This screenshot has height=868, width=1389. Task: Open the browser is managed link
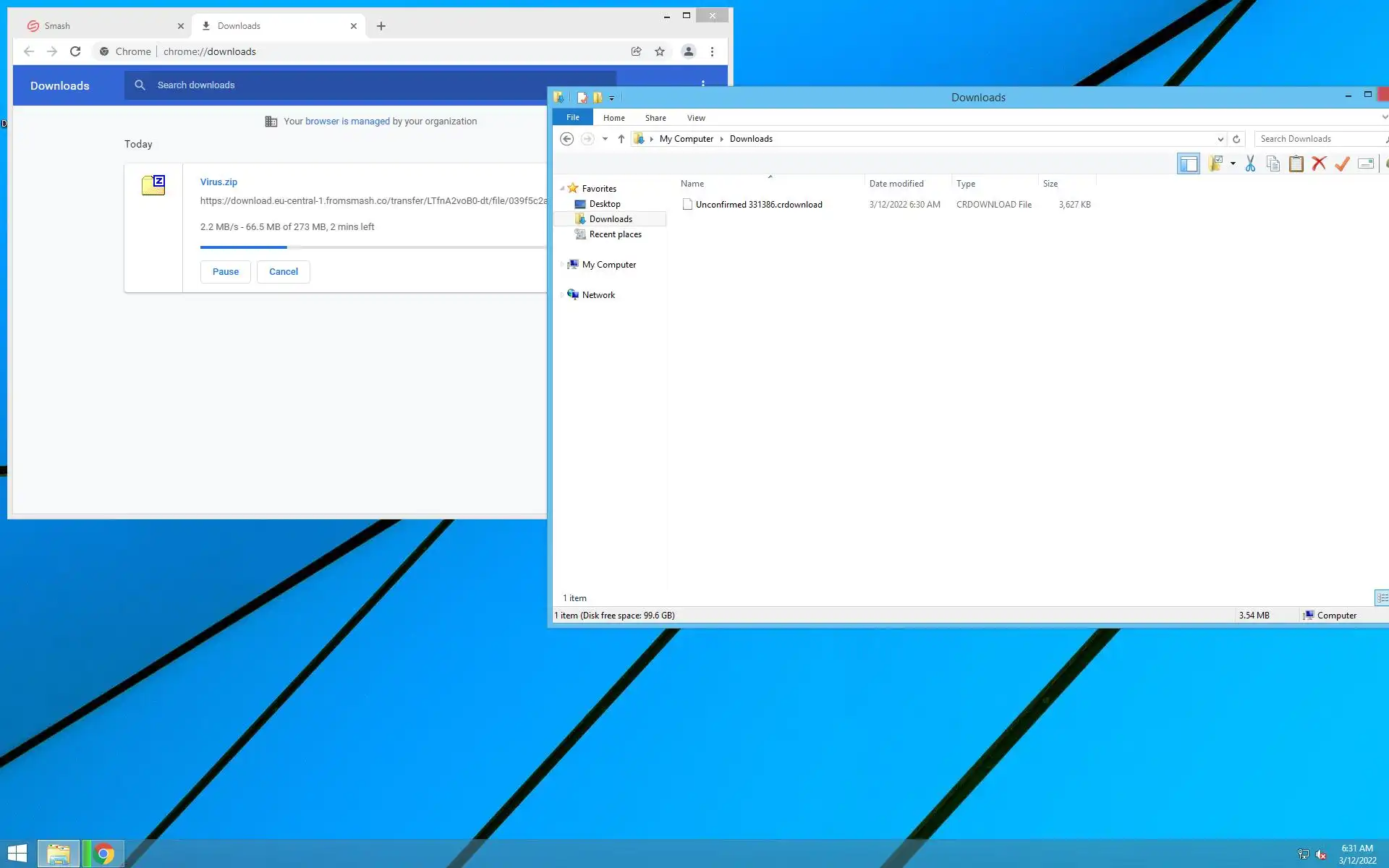click(347, 122)
